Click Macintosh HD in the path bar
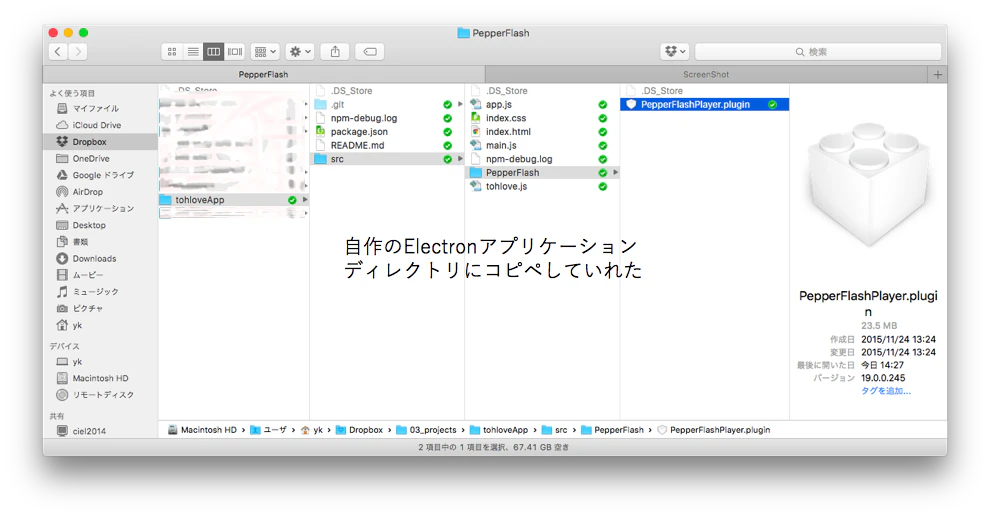 (x=202, y=430)
